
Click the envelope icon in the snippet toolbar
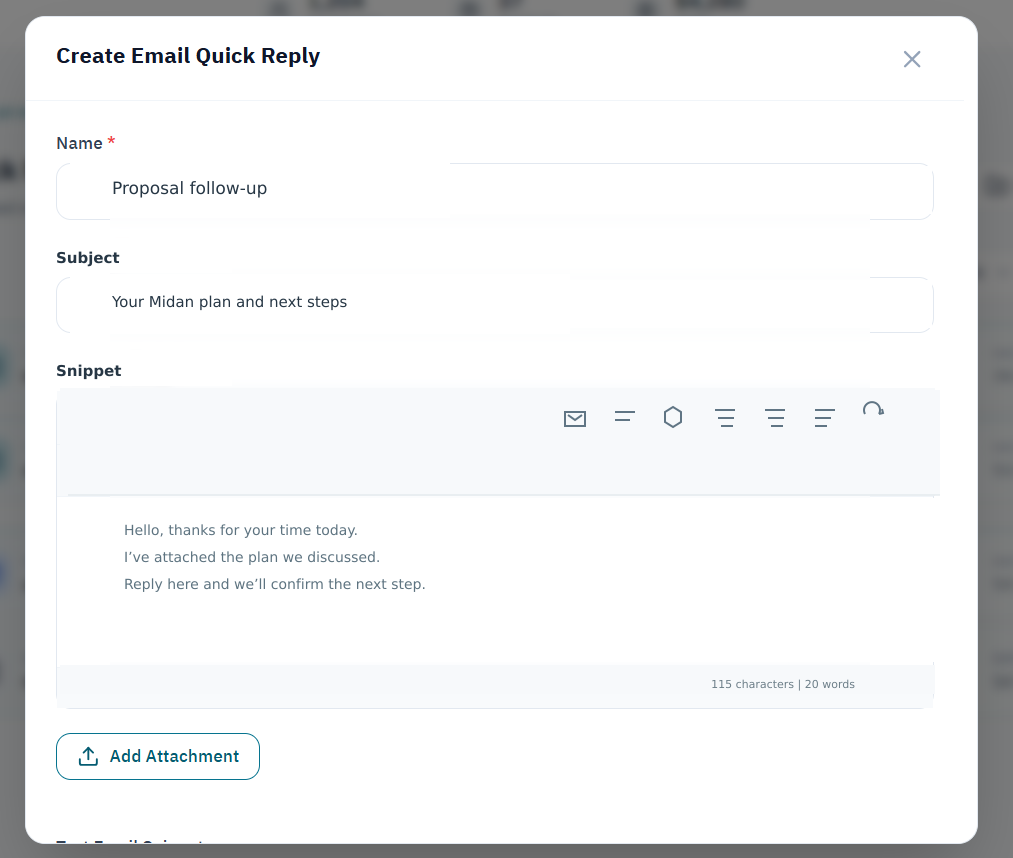click(x=575, y=419)
